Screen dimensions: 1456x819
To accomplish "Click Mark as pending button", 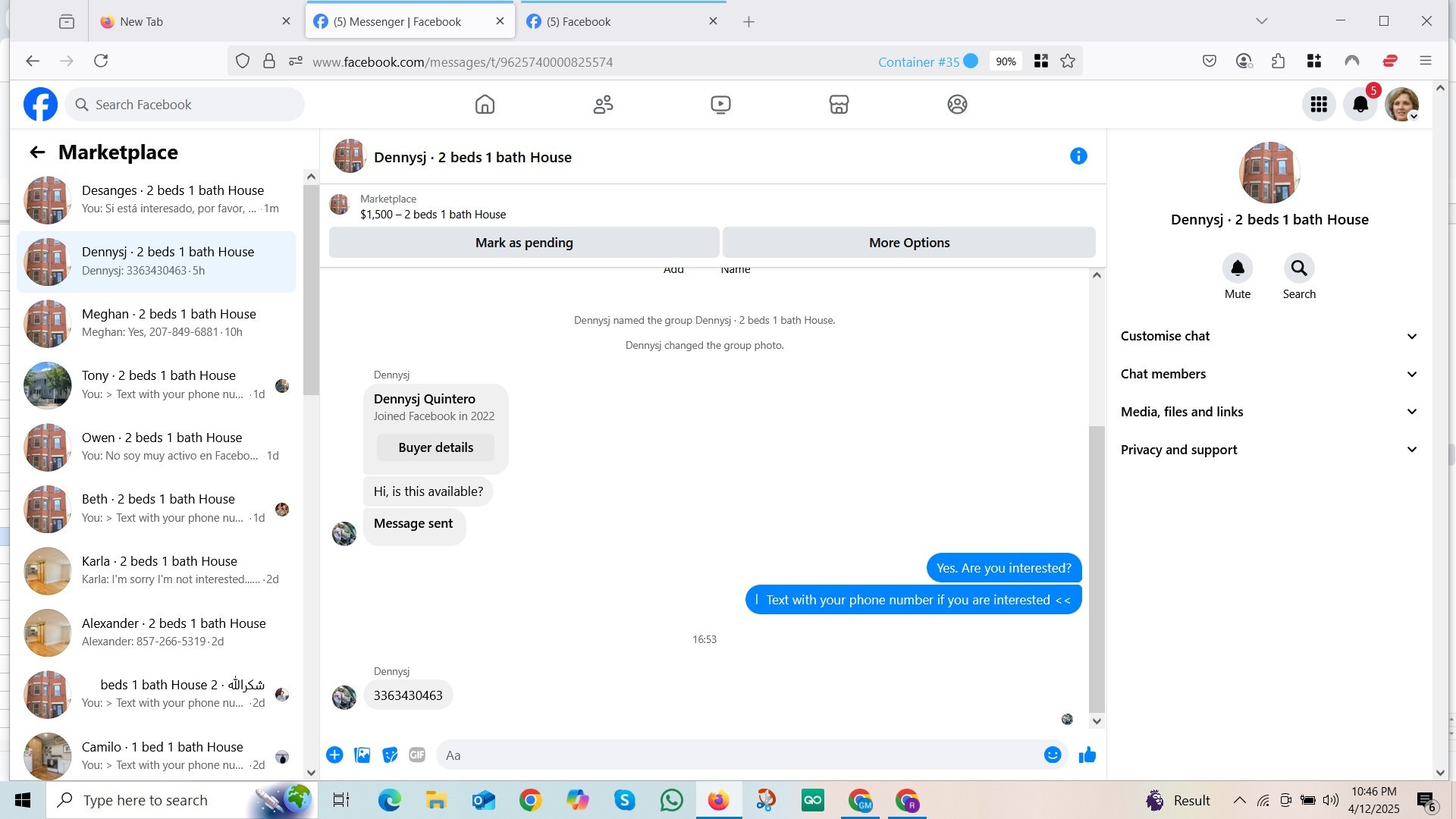I will coord(524,243).
